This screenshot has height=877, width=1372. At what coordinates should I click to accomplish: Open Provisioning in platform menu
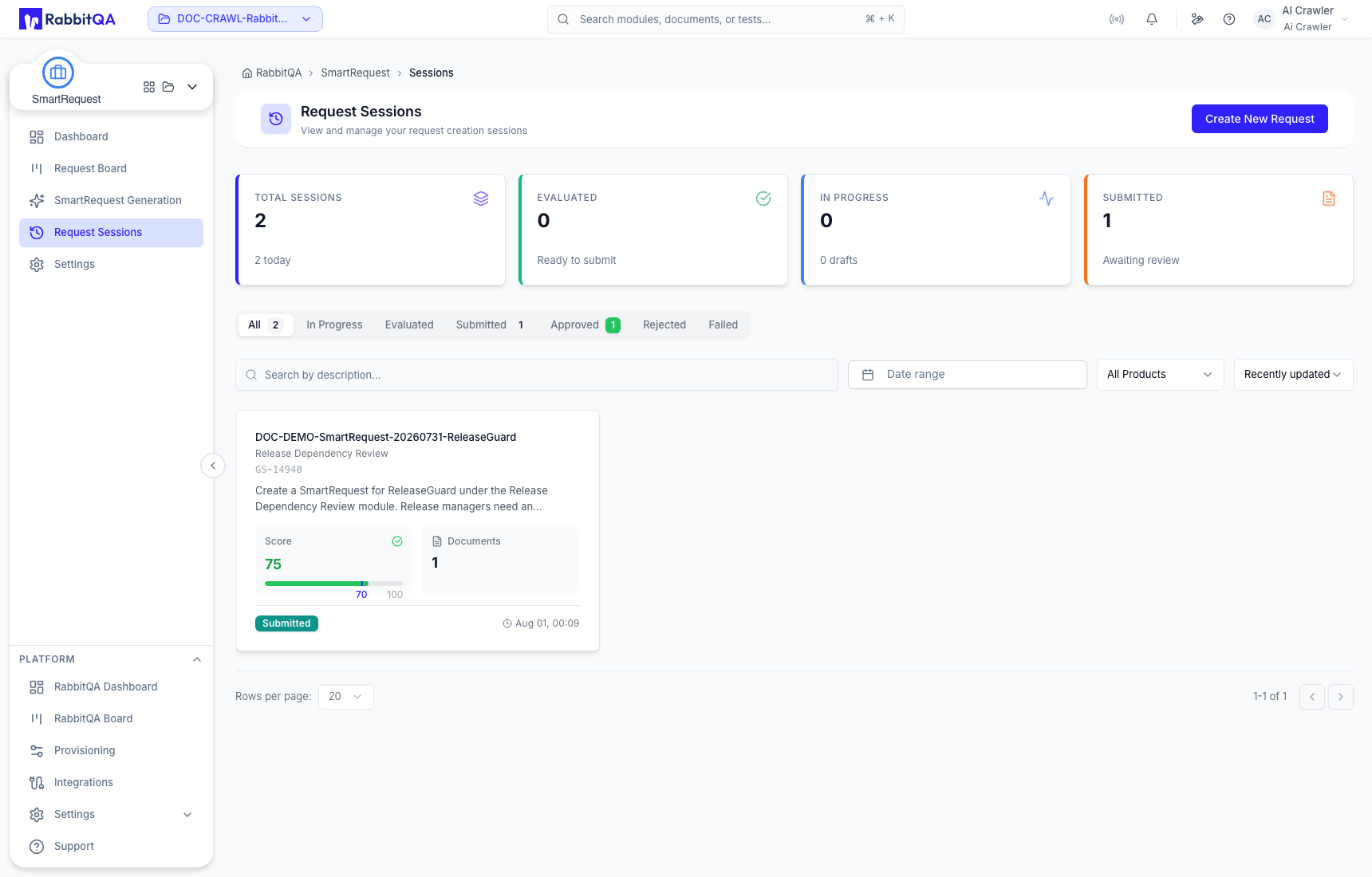coord(111,751)
